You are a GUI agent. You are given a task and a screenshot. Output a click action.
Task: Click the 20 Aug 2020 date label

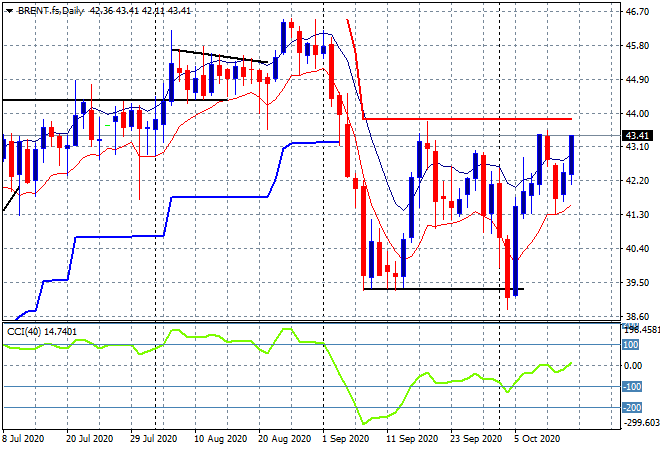(284, 439)
